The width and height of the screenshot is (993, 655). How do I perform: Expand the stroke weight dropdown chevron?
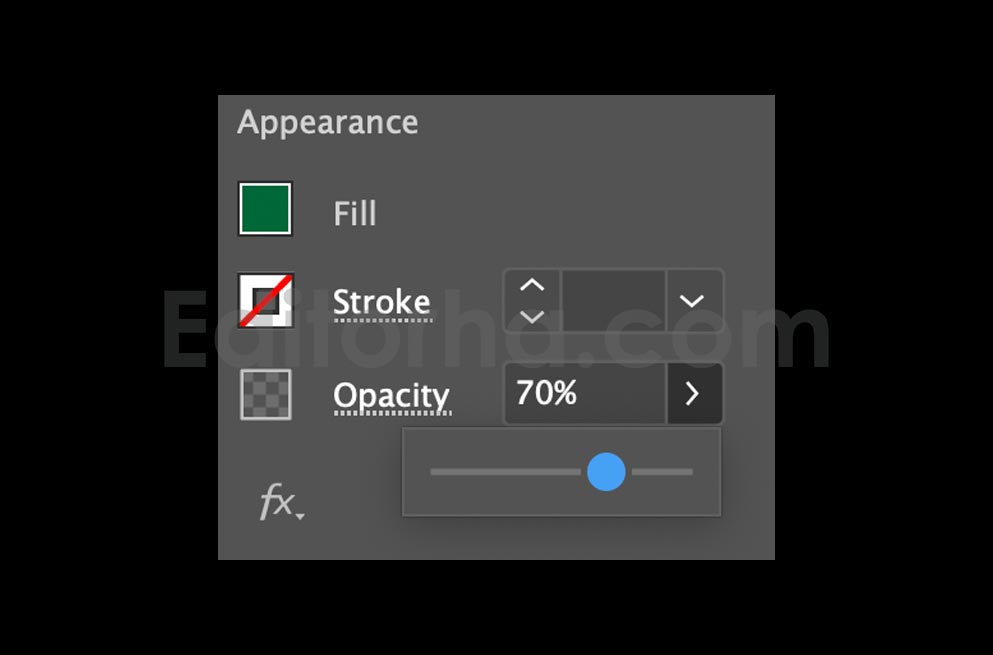click(x=692, y=301)
